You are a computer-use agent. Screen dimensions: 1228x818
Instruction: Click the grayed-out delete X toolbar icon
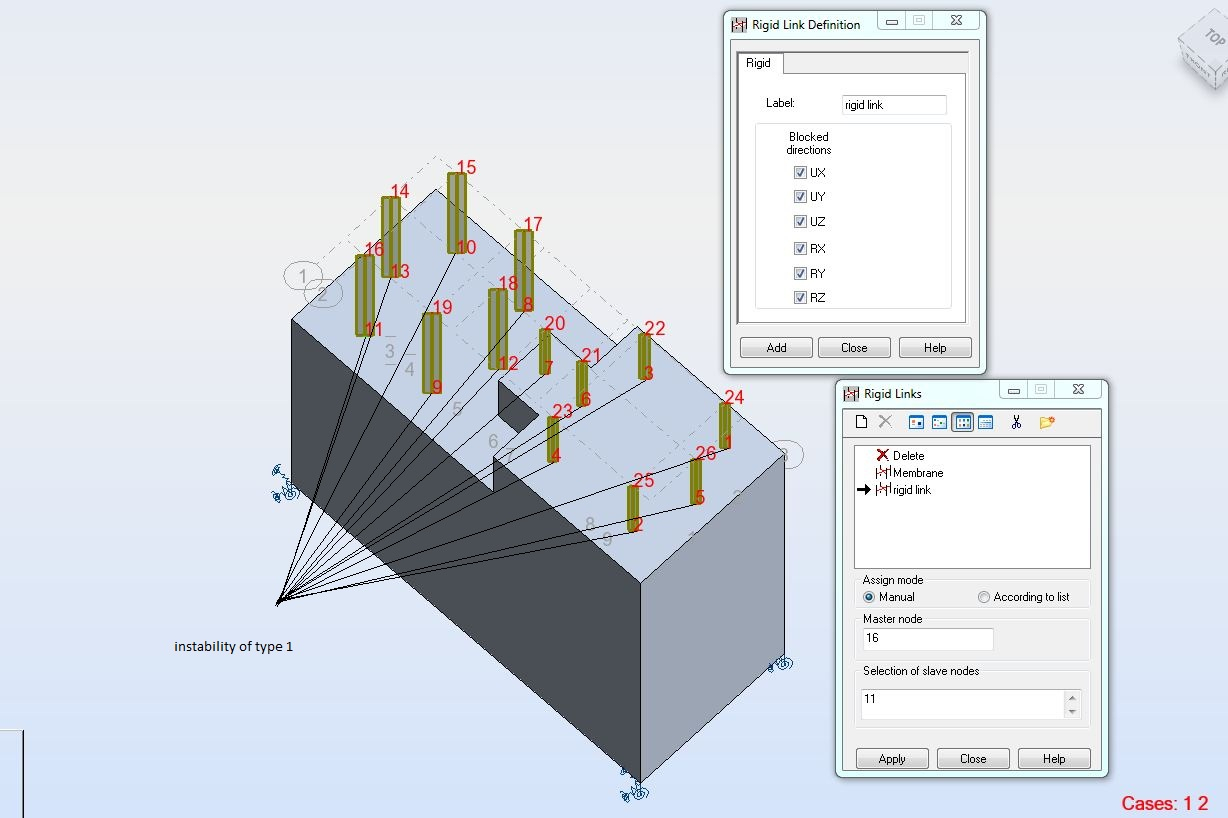click(885, 422)
